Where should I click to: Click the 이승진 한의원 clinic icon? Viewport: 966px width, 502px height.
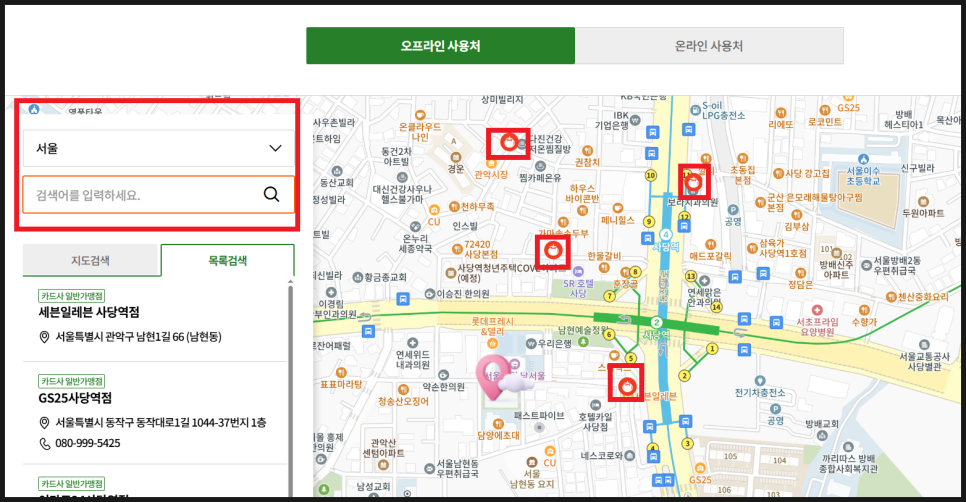click(x=429, y=294)
